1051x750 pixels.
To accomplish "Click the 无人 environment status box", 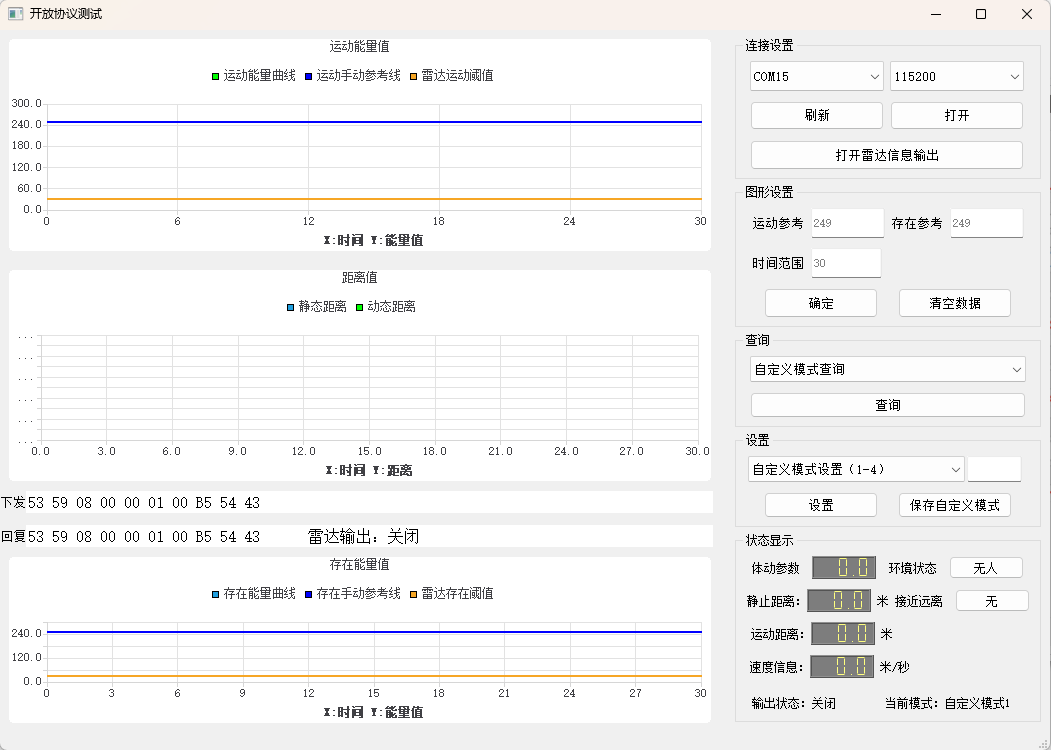I will (986, 568).
